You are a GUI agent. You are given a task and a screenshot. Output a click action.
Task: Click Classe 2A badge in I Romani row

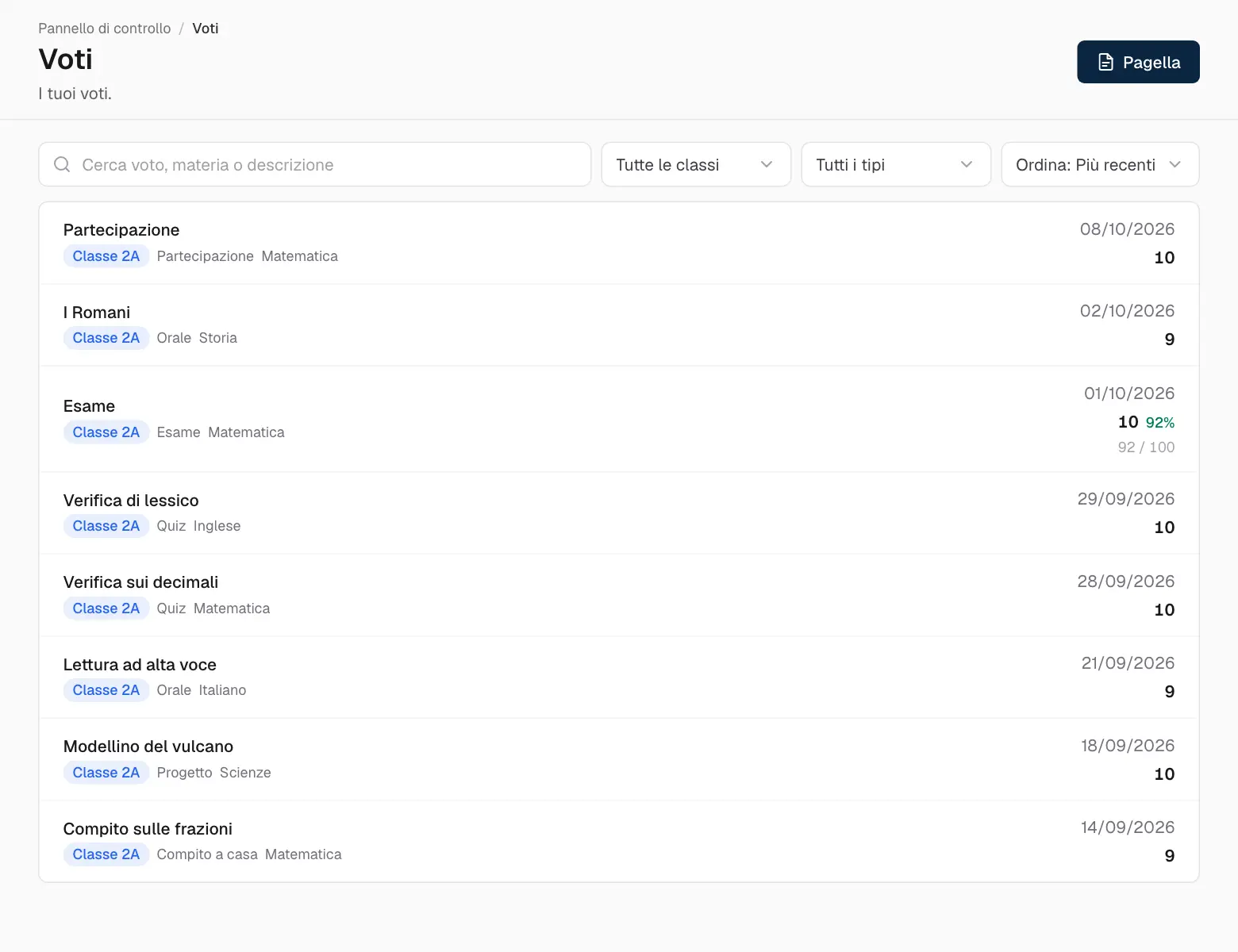(x=106, y=338)
